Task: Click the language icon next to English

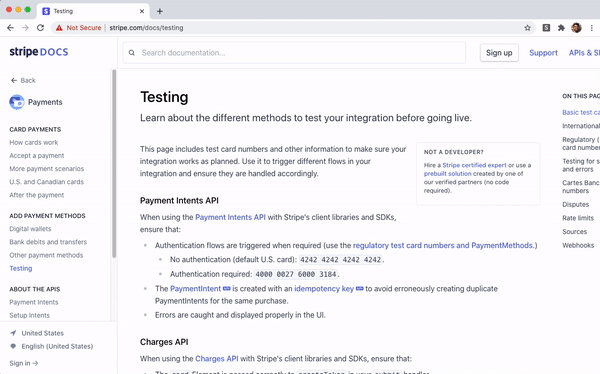Action: pyautogui.click(x=13, y=346)
